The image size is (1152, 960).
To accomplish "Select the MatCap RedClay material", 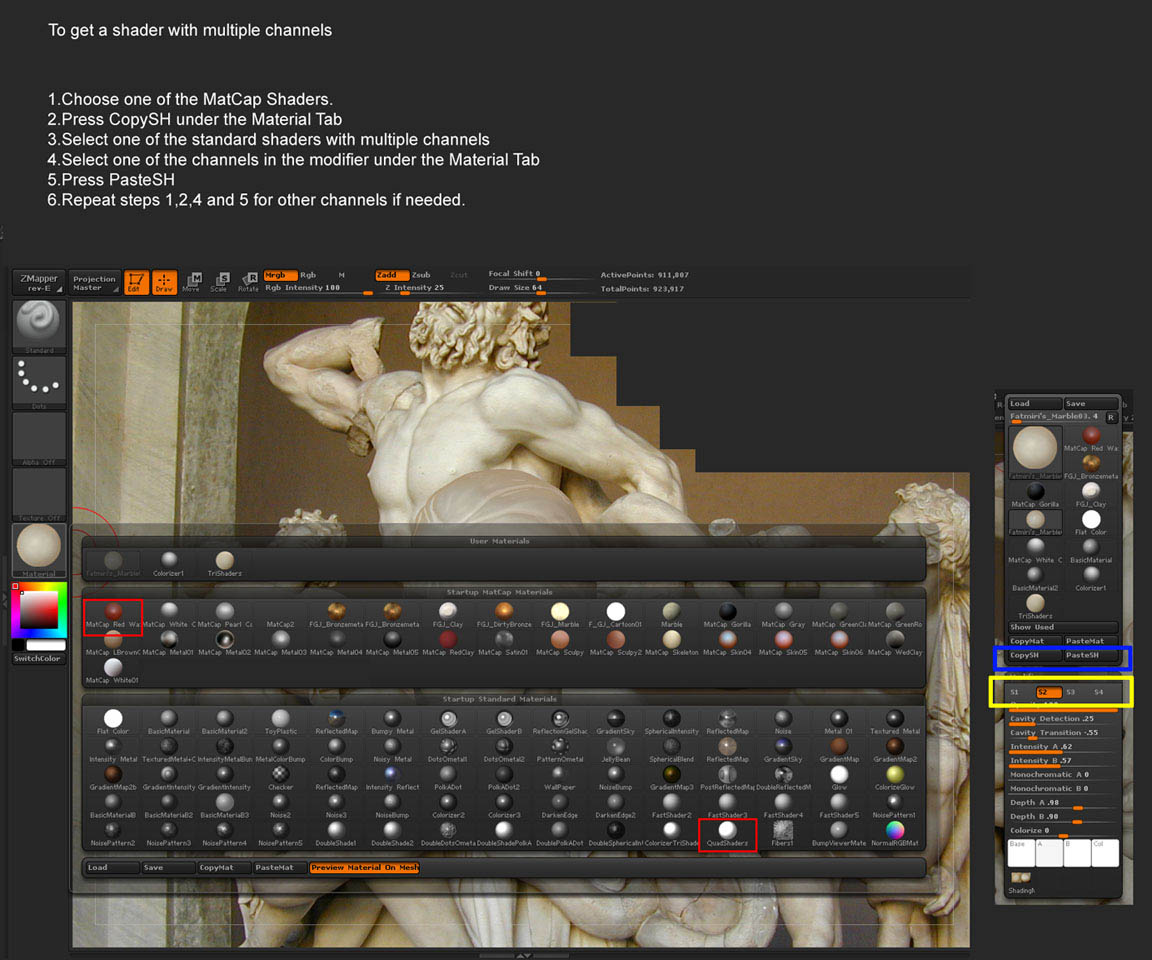I will point(447,643).
